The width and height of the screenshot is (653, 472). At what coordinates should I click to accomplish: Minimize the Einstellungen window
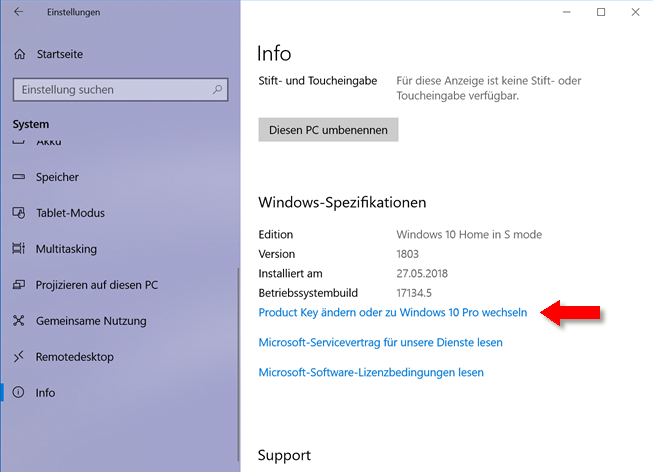566,12
